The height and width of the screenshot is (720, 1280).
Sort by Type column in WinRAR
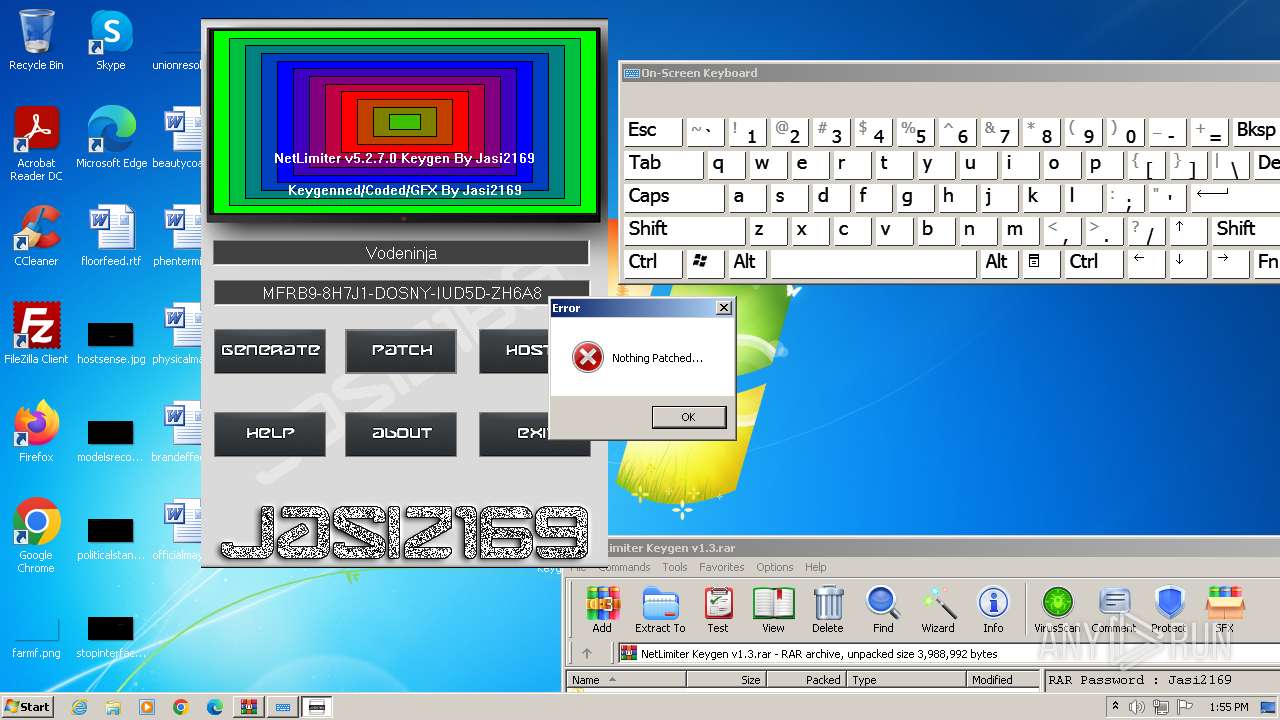click(907, 680)
